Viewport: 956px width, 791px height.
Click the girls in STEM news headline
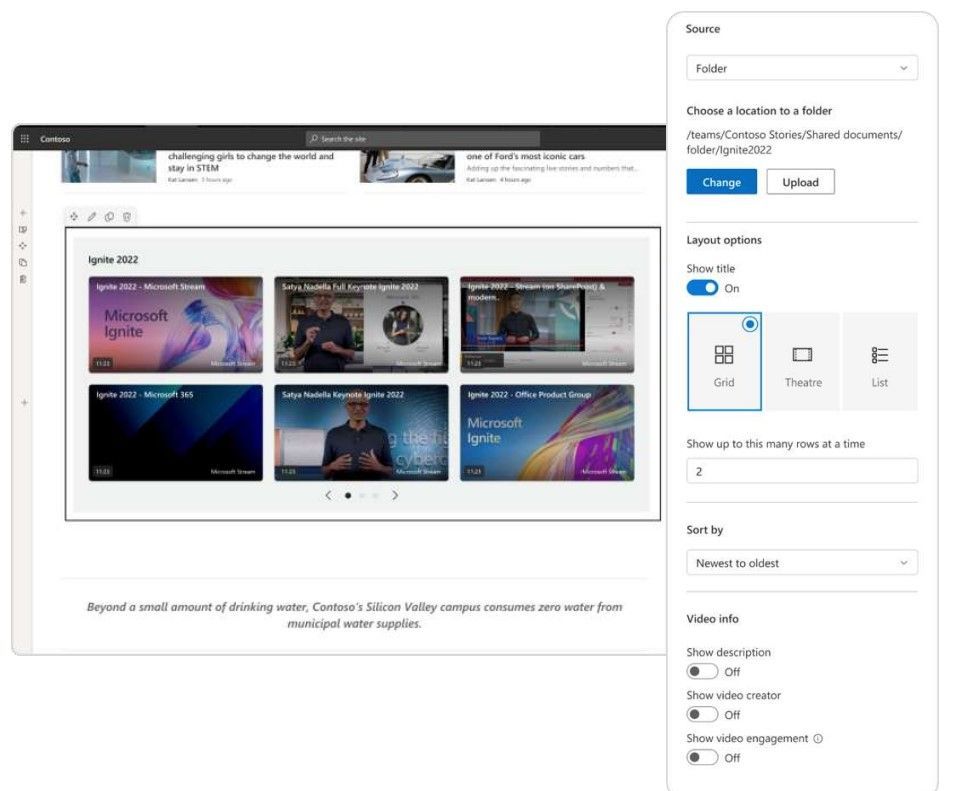tap(251, 162)
